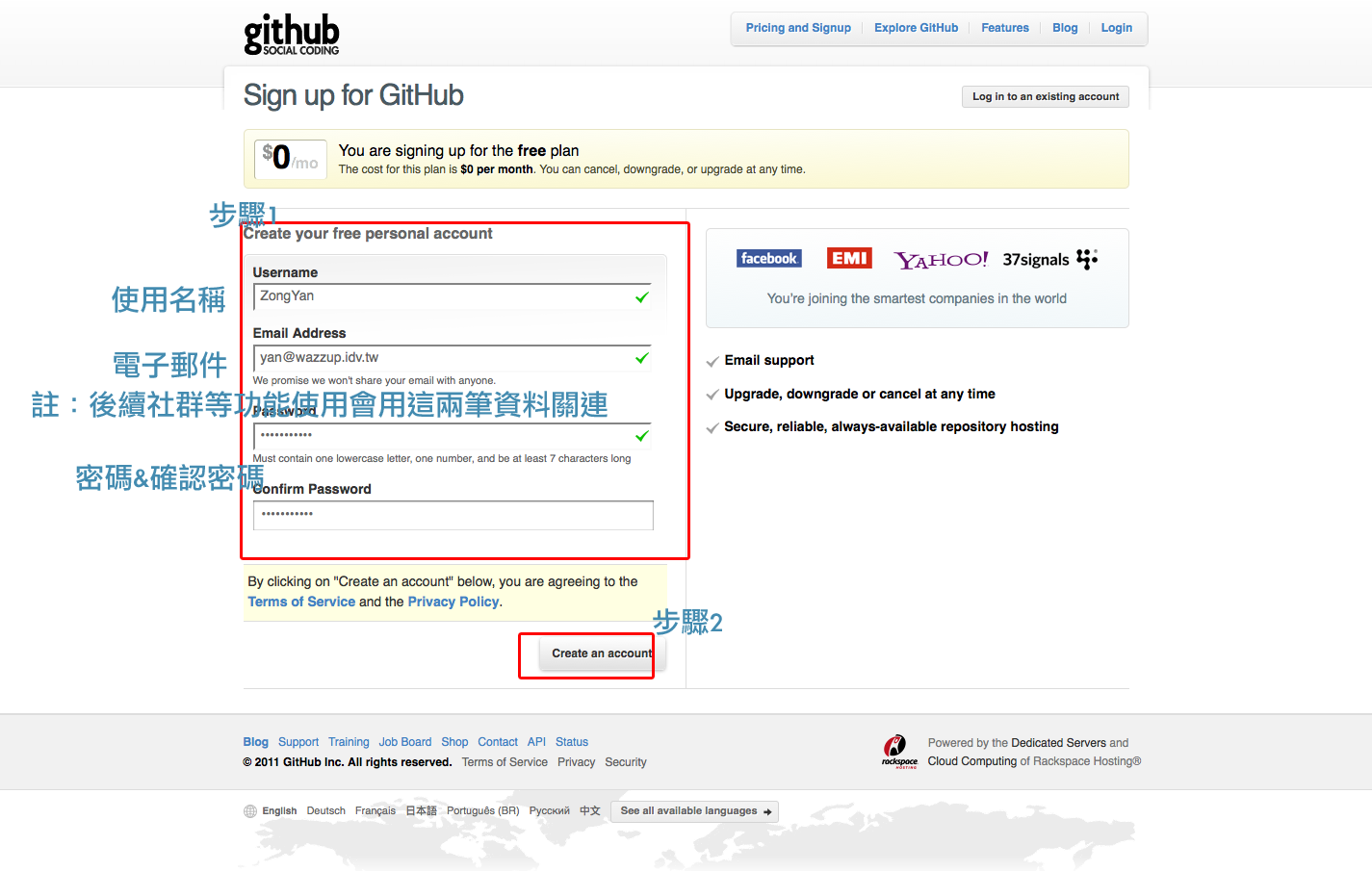The height and width of the screenshot is (871, 1372).
Task: Open footer Terms of Service beside Privacy
Action: (505, 762)
